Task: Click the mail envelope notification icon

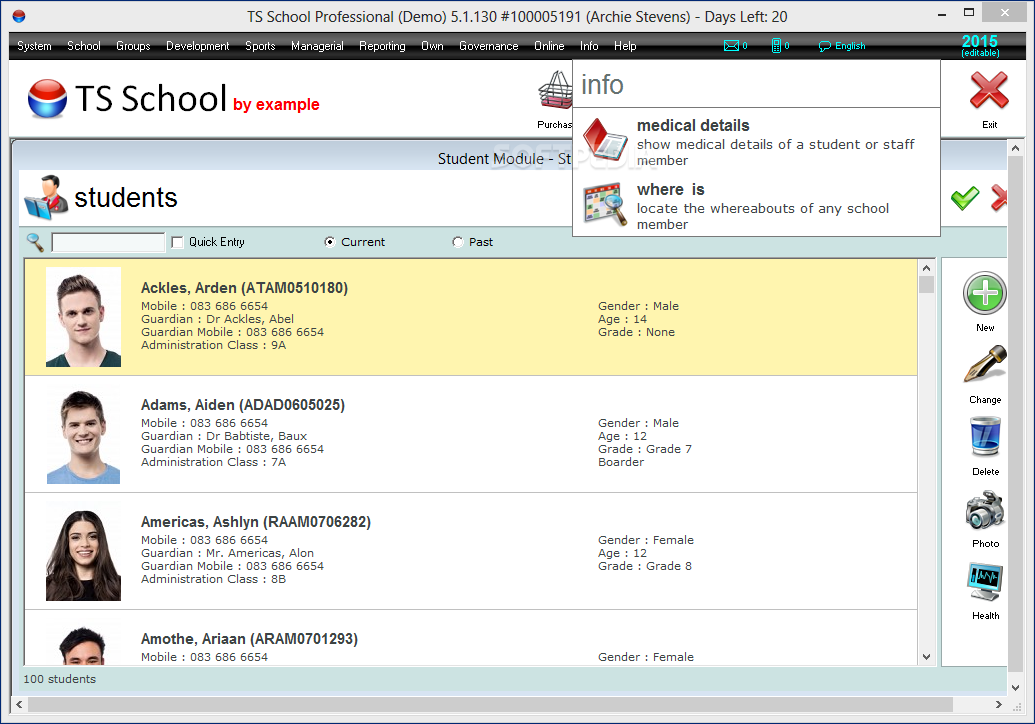Action: tap(731, 46)
